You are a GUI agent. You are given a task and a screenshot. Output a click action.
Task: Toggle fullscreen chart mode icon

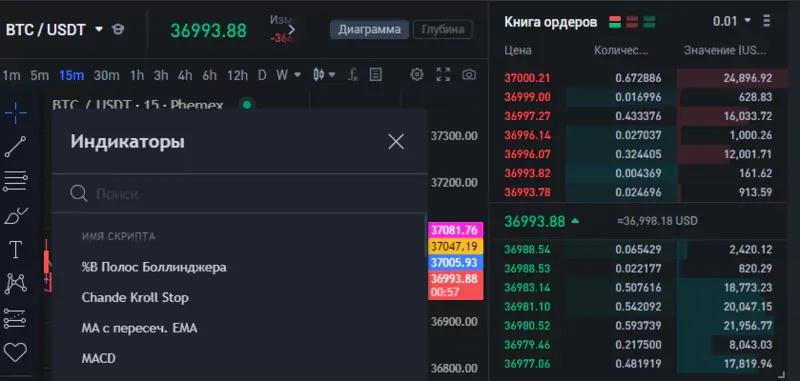click(x=443, y=74)
